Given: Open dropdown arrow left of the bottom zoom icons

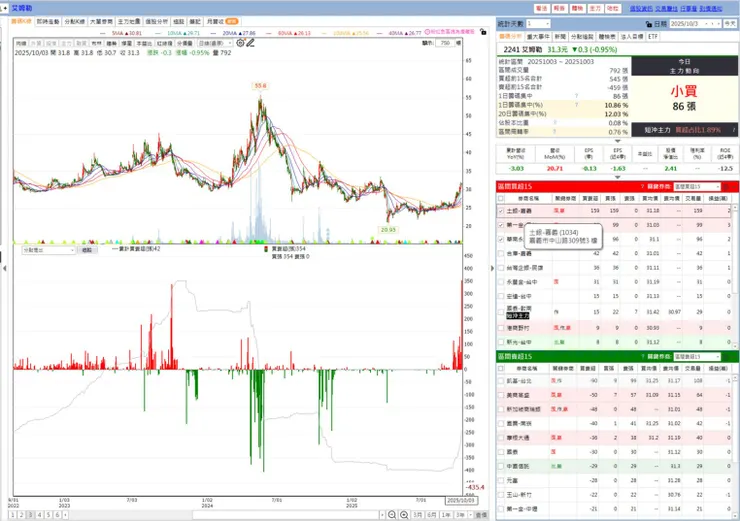Looking at the screenshot, I should (382, 515).
